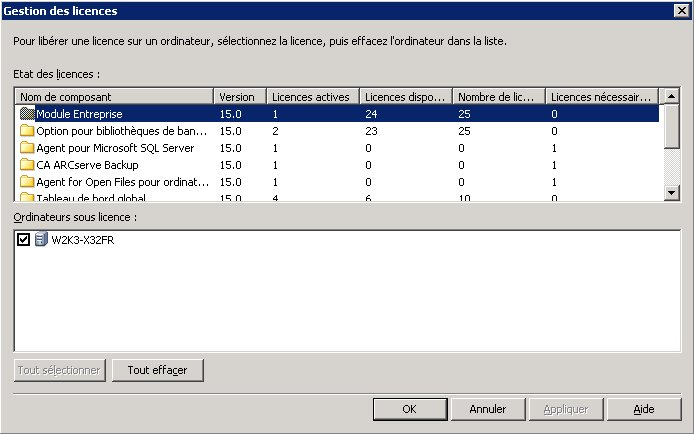Sort by Nom de composant column header
The width and height of the screenshot is (694, 434).
coord(114,96)
